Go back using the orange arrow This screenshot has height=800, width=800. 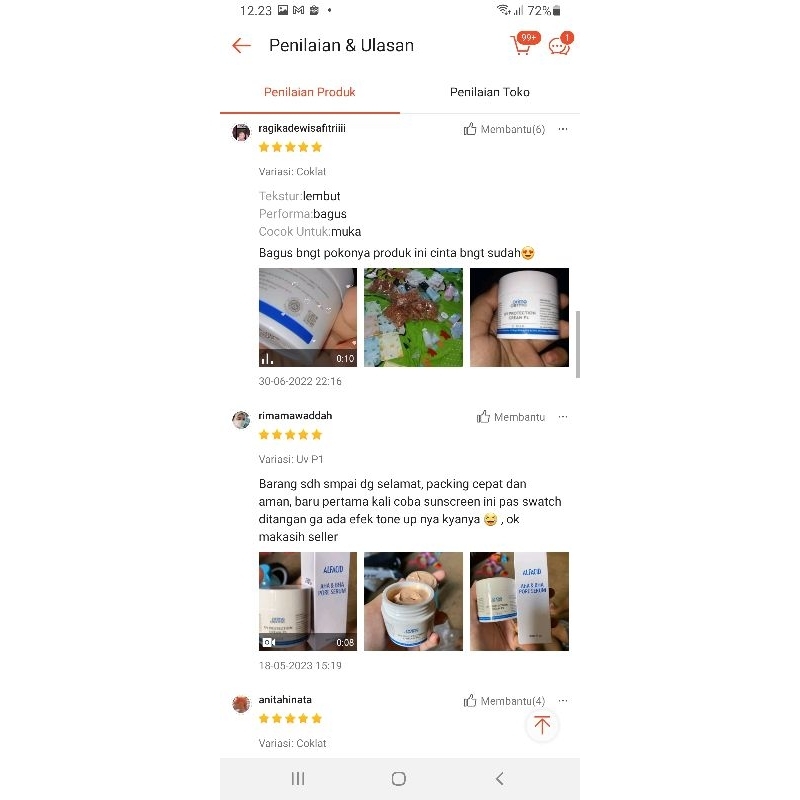(x=241, y=45)
